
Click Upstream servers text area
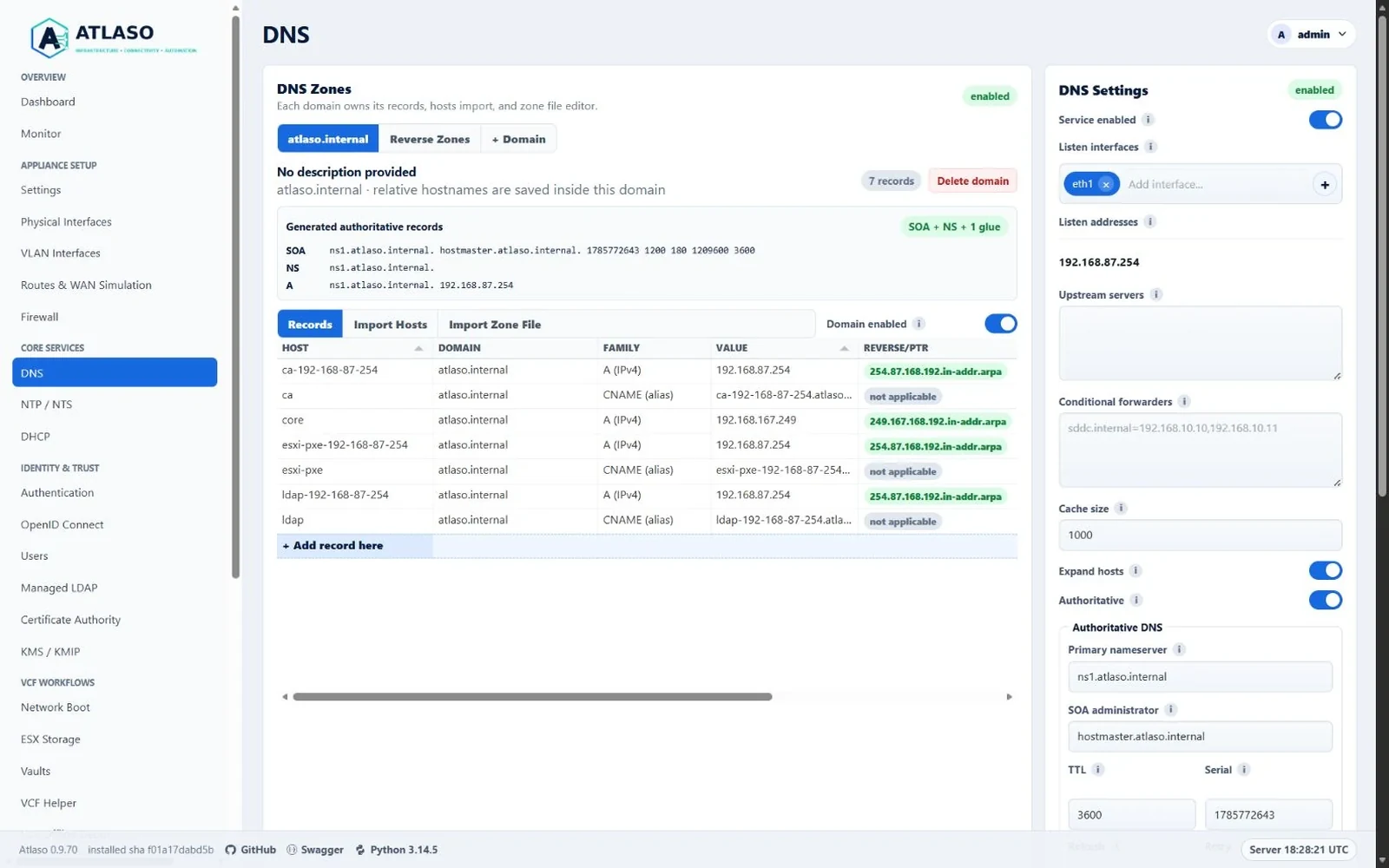[1200, 343]
